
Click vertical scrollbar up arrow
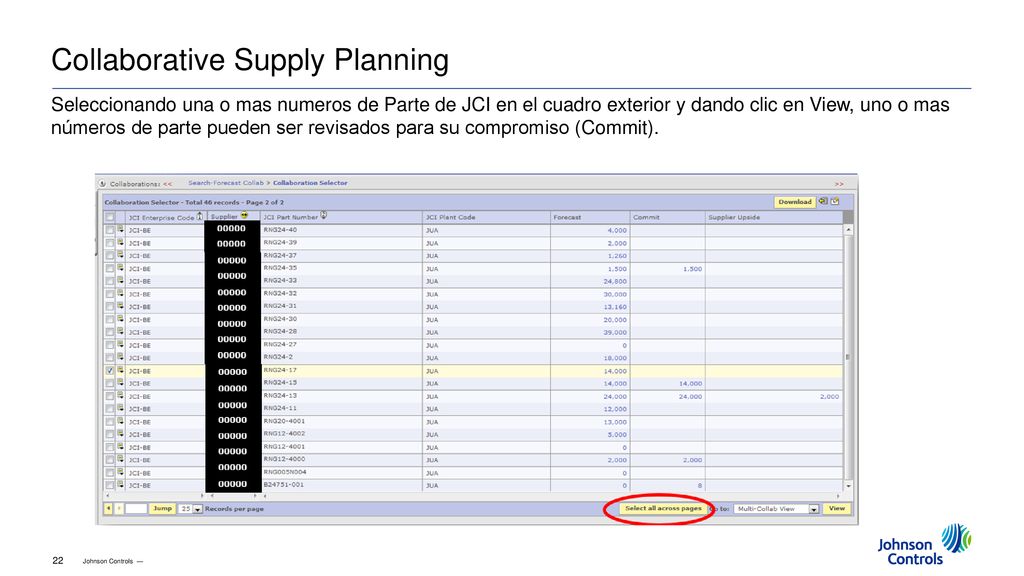[848, 230]
